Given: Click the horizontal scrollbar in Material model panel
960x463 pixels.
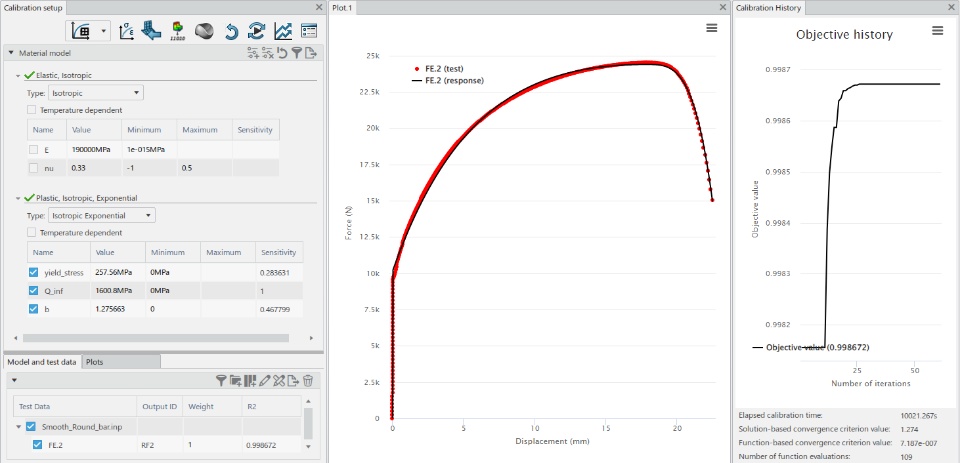Looking at the screenshot, I should pyautogui.click(x=156, y=338).
